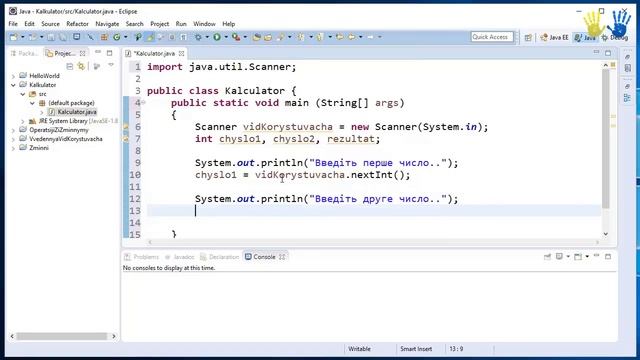Open the Navigate menu

[x=107, y=24]
